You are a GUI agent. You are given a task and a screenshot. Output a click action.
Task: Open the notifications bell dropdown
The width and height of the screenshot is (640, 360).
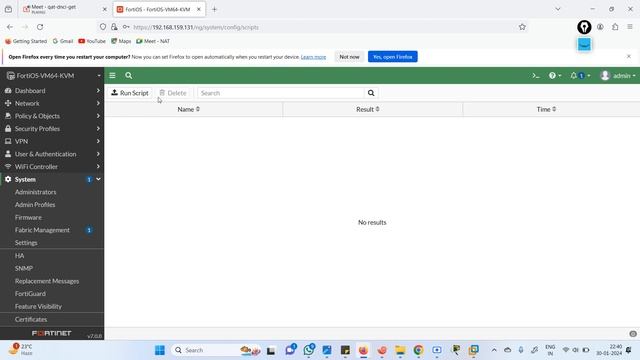(x=580, y=76)
